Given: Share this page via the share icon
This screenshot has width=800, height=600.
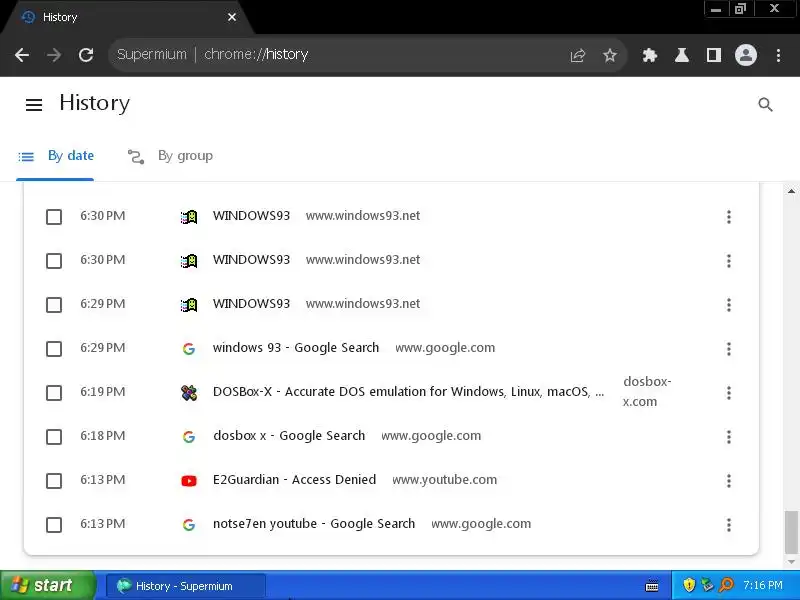Looking at the screenshot, I should pyautogui.click(x=578, y=55).
